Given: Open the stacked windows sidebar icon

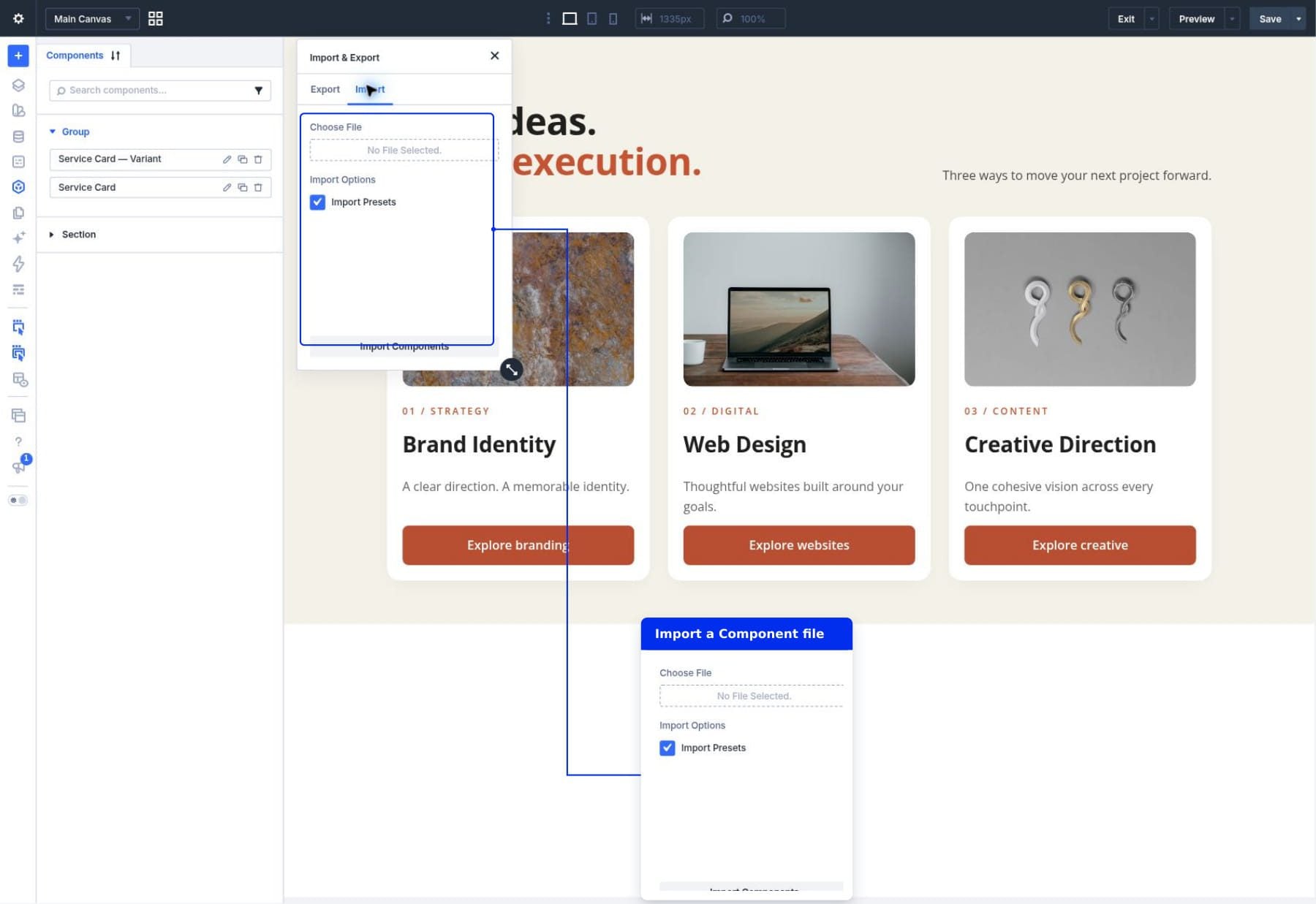Looking at the screenshot, I should [x=18, y=415].
